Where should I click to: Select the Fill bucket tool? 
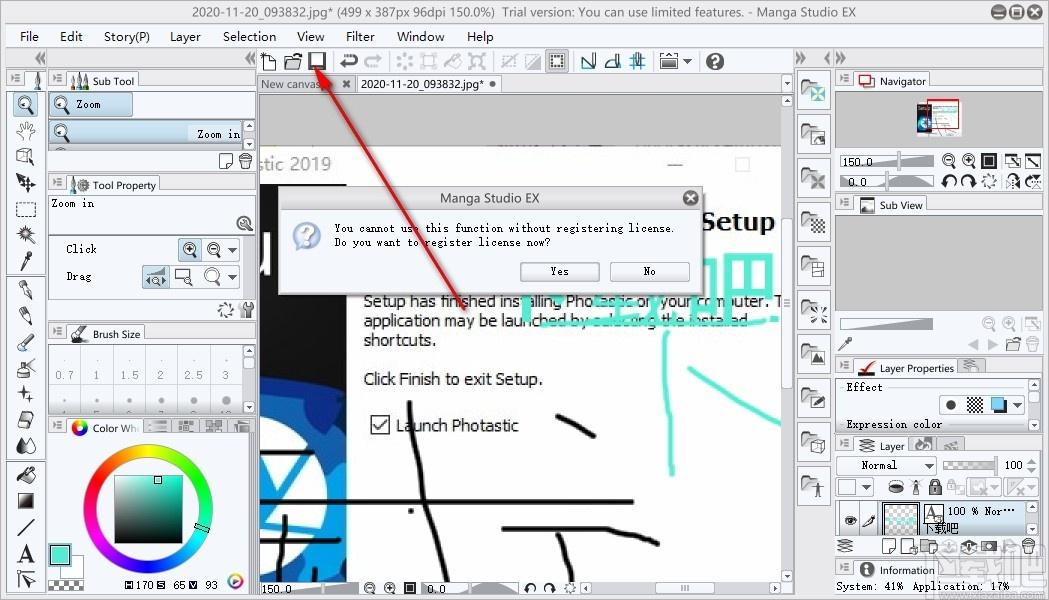coord(25,475)
